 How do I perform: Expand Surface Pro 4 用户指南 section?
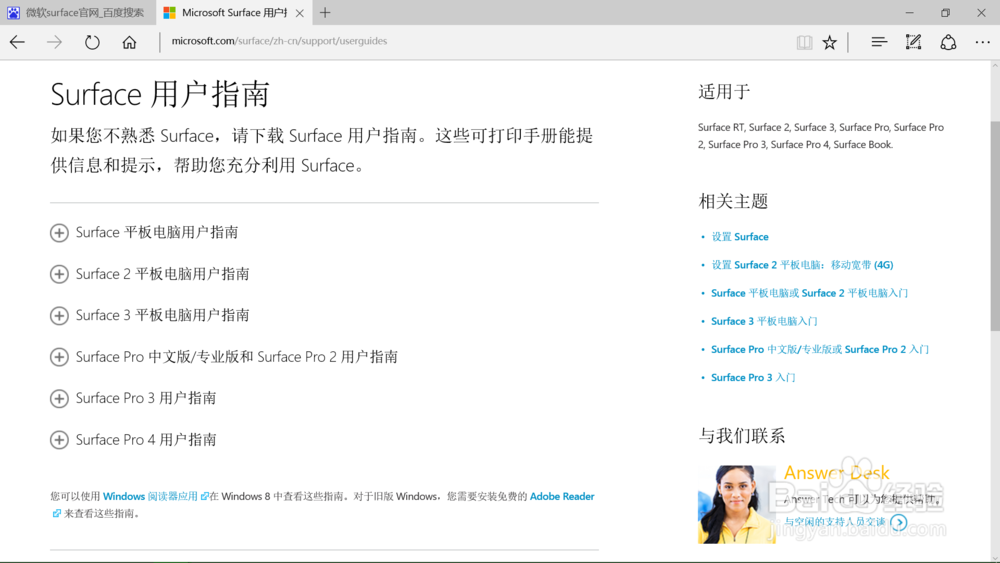click(x=133, y=440)
